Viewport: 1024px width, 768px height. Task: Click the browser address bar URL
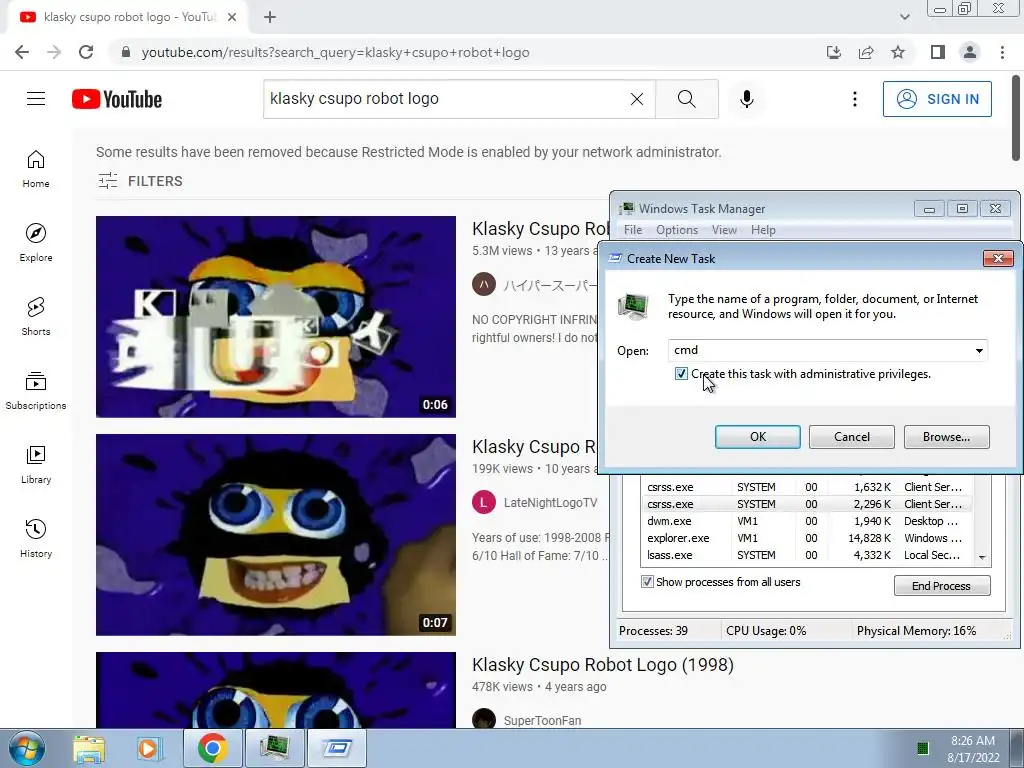pyautogui.click(x=336, y=52)
